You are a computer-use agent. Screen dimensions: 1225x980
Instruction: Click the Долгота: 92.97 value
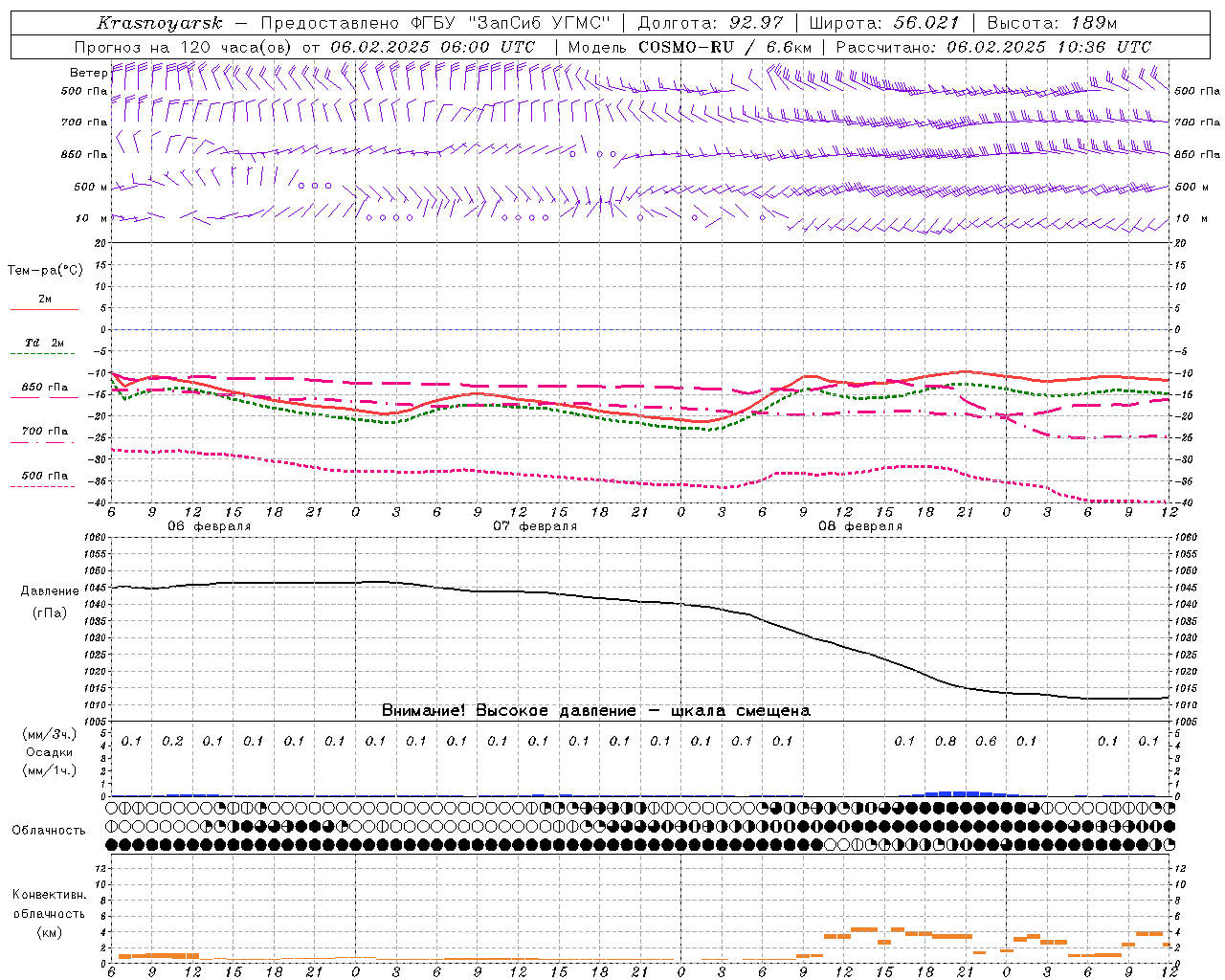click(x=710, y=23)
